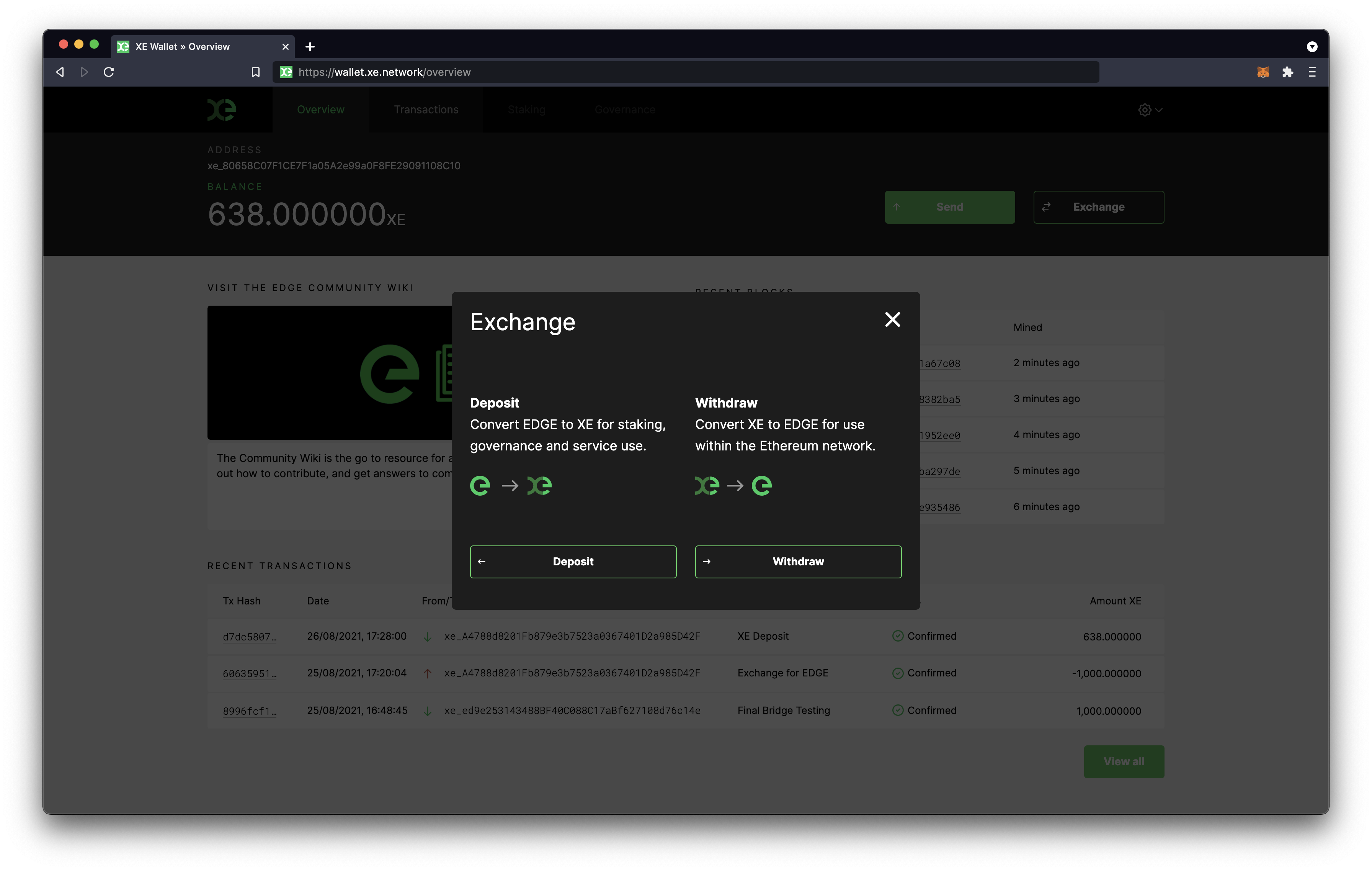Viewport: 1372px width, 871px height.
Task: Click the Deposit button in the Exchange dialog
Action: click(x=573, y=562)
